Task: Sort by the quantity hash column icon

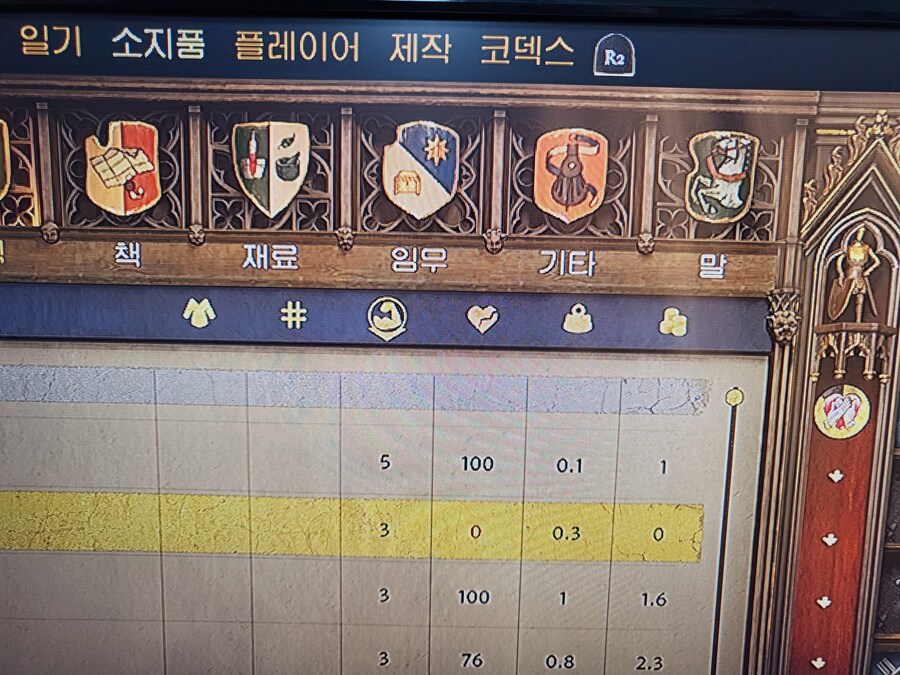Action: click(293, 316)
